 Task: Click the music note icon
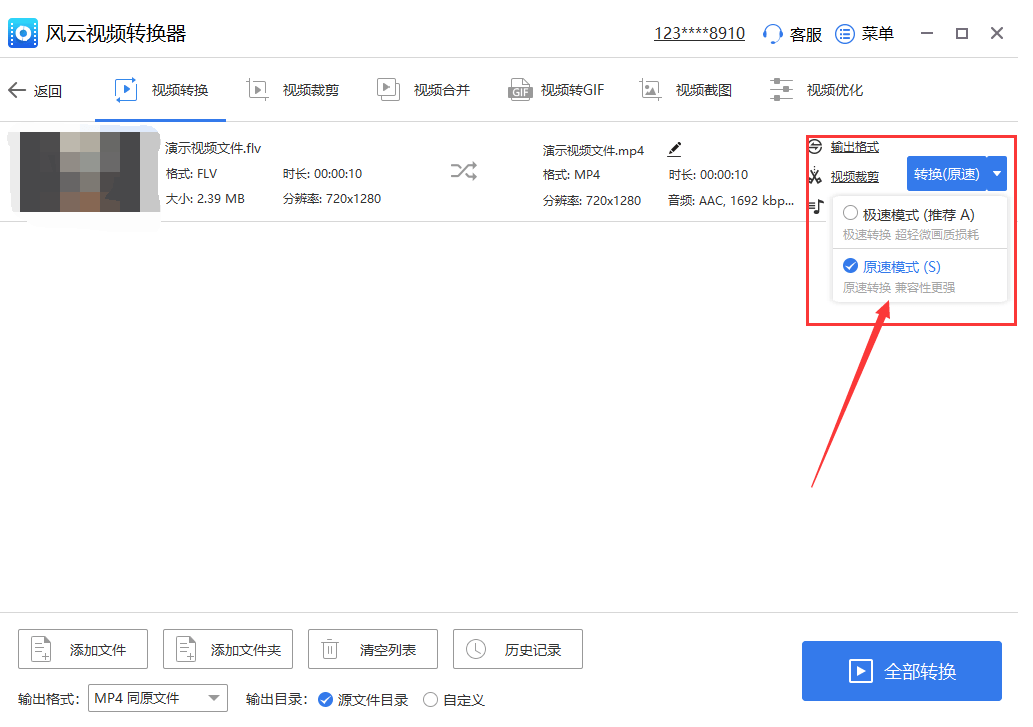(817, 205)
